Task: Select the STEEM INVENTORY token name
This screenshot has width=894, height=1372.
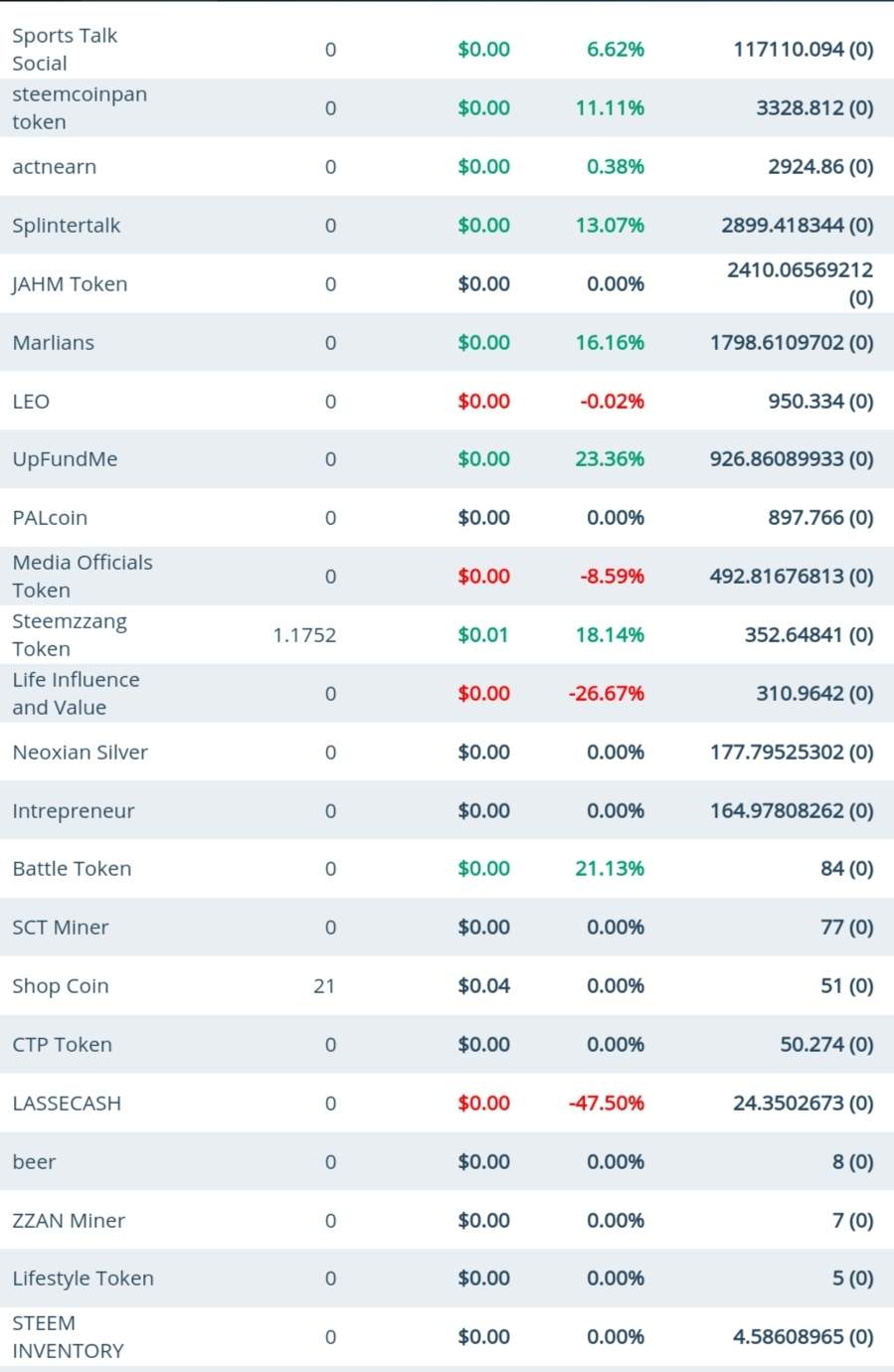Action: coord(68,1336)
